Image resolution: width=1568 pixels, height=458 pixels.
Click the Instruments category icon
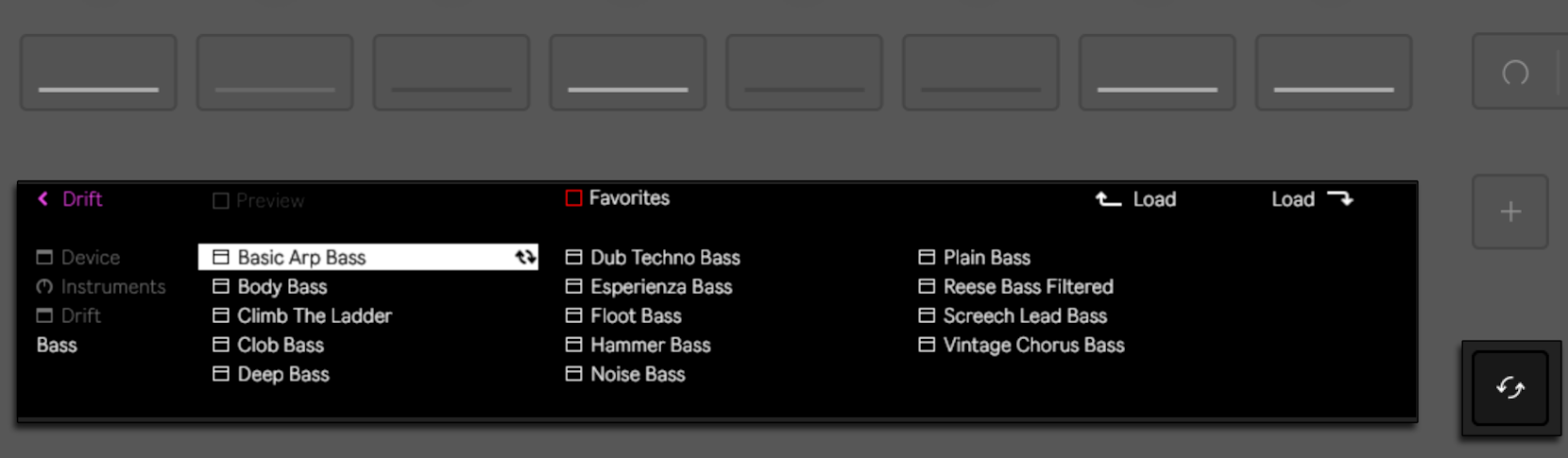click(x=44, y=286)
